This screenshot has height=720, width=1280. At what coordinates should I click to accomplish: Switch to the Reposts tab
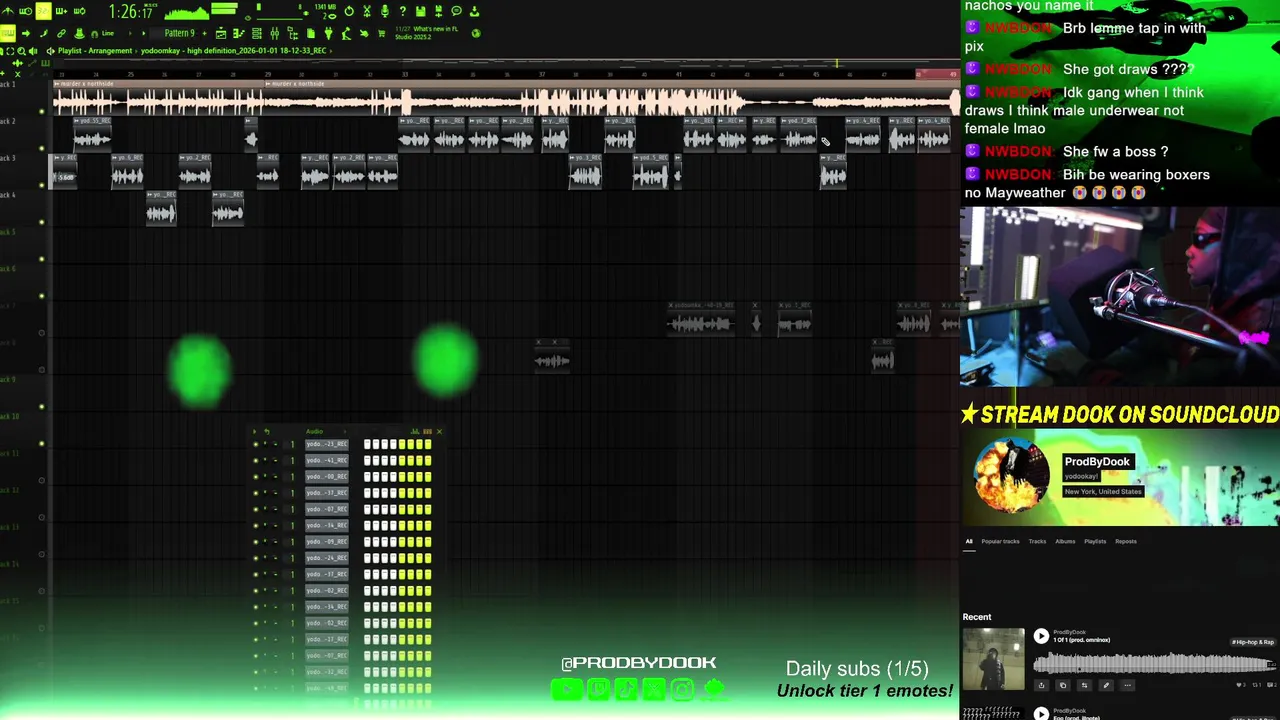pos(1126,541)
